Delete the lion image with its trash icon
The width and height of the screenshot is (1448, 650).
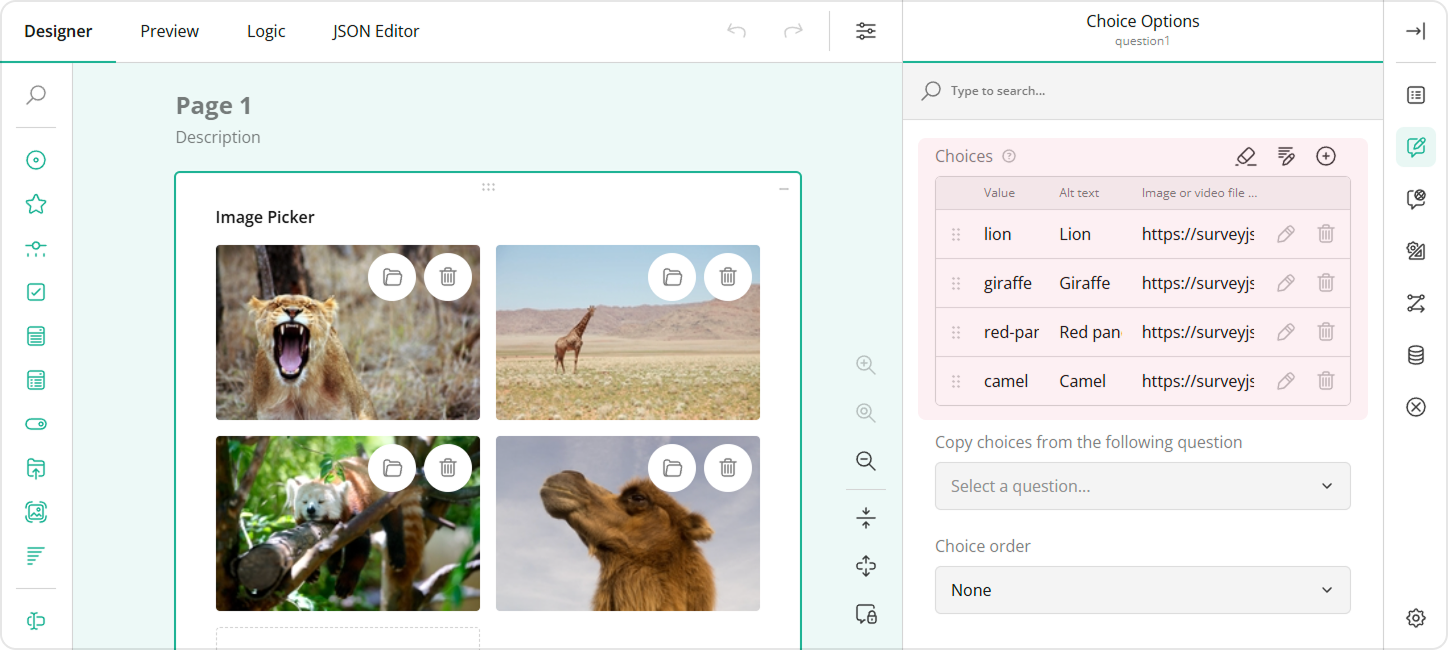coord(448,276)
